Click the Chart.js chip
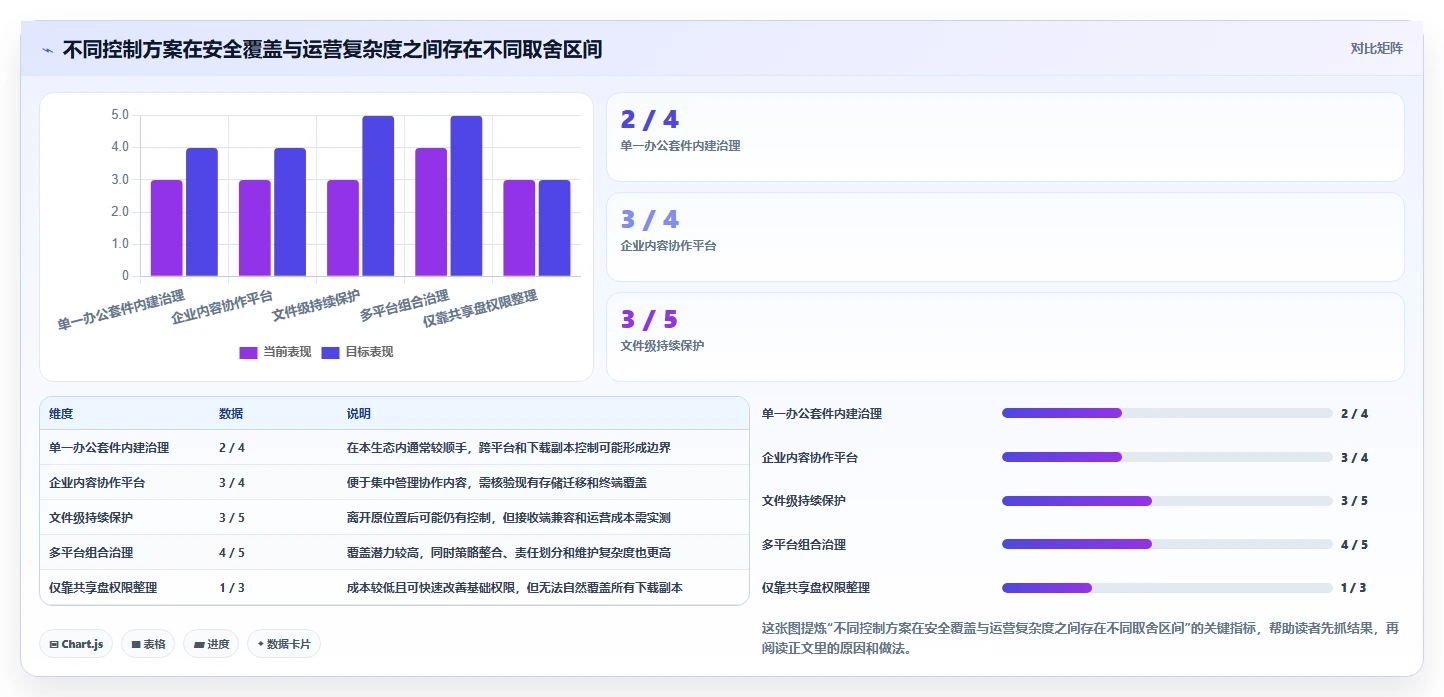 [x=77, y=644]
